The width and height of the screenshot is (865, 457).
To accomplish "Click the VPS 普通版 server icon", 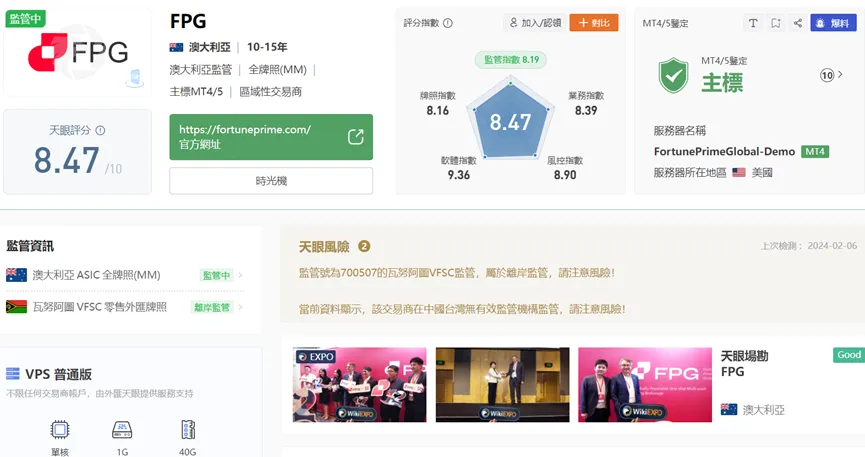I will [13, 374].
